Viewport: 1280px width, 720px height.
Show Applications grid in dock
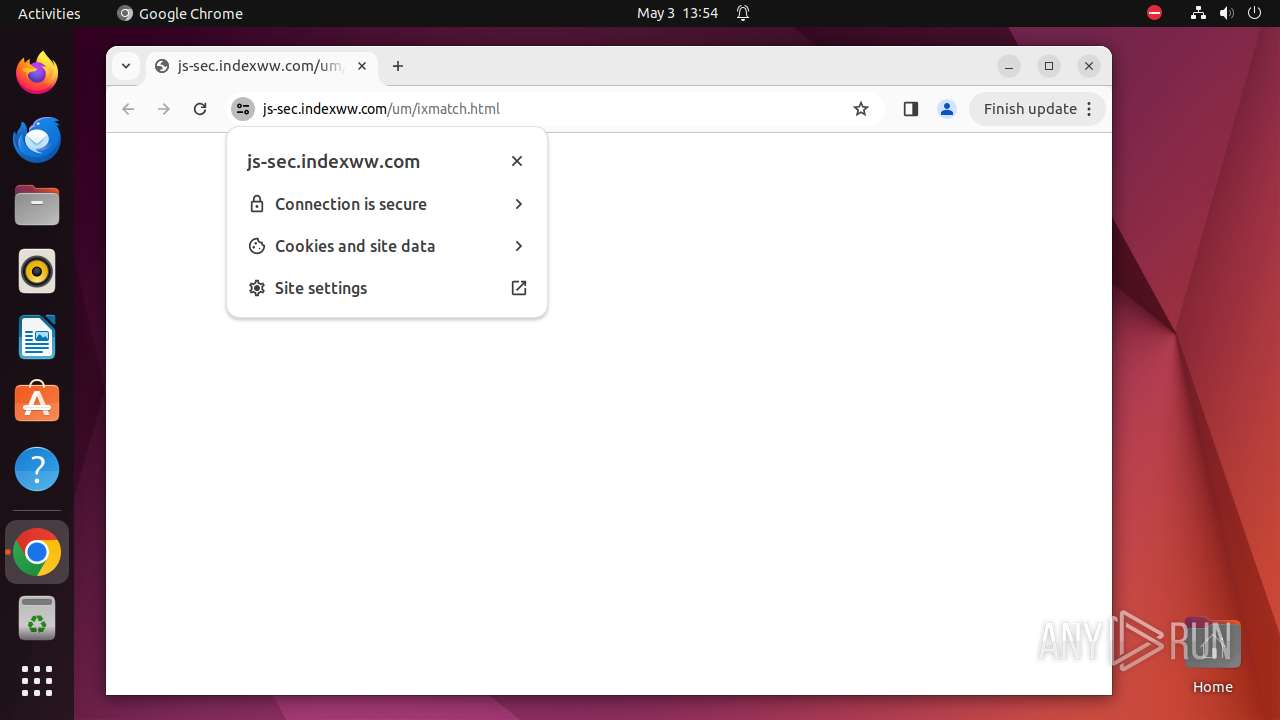37,681
